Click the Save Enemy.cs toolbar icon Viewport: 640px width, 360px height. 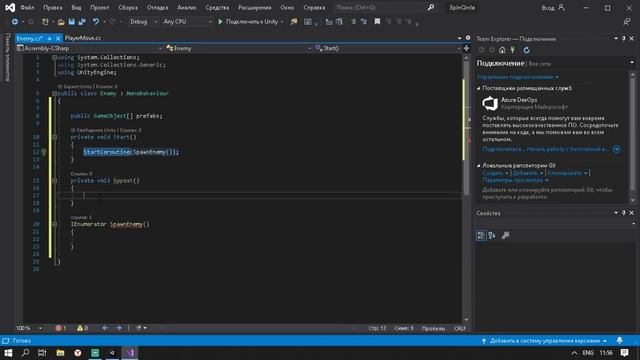point(71,22)
